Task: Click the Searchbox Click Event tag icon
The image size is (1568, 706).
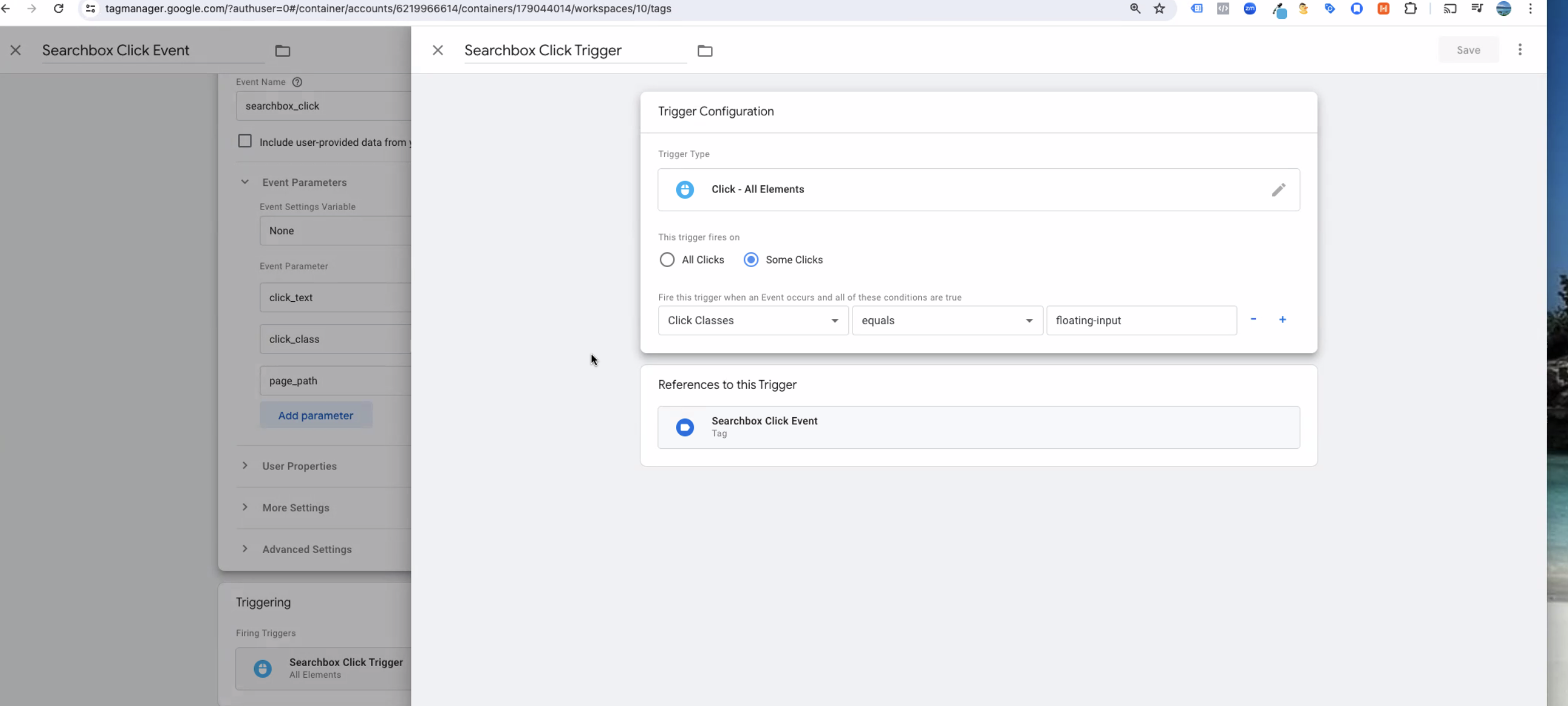Action: (685, 427)
